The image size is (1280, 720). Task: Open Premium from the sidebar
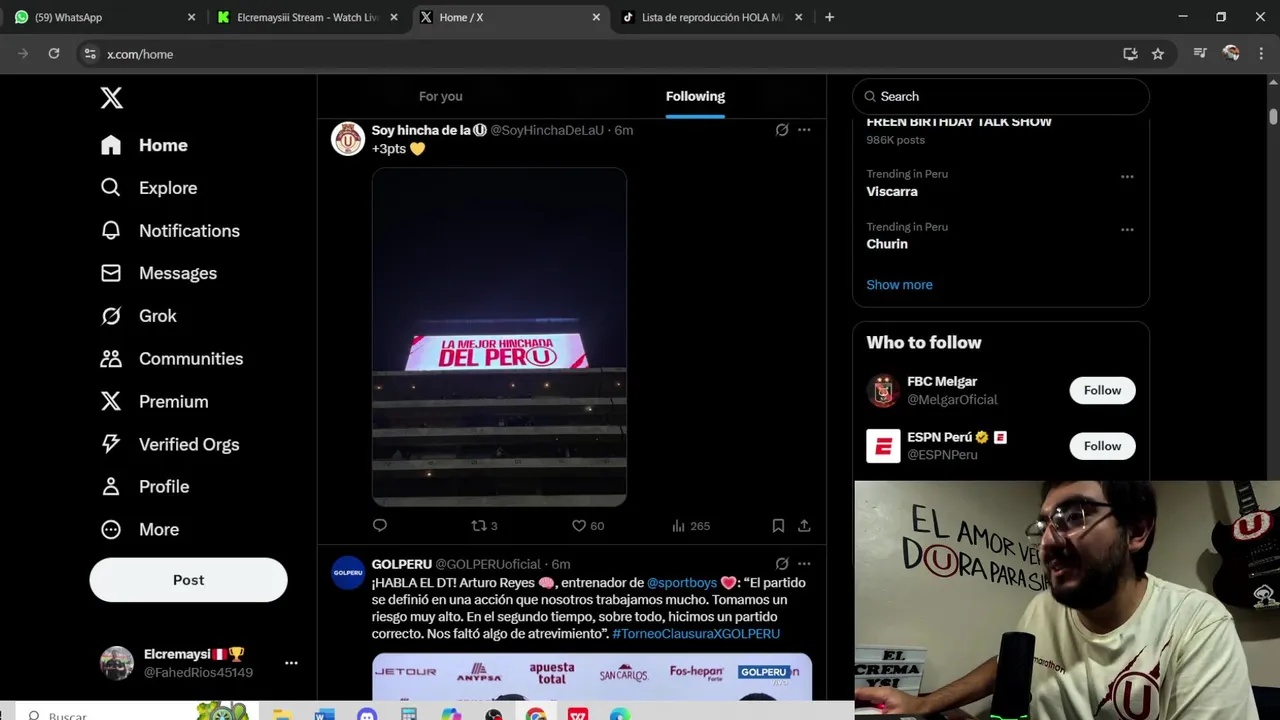pos(154,402)
